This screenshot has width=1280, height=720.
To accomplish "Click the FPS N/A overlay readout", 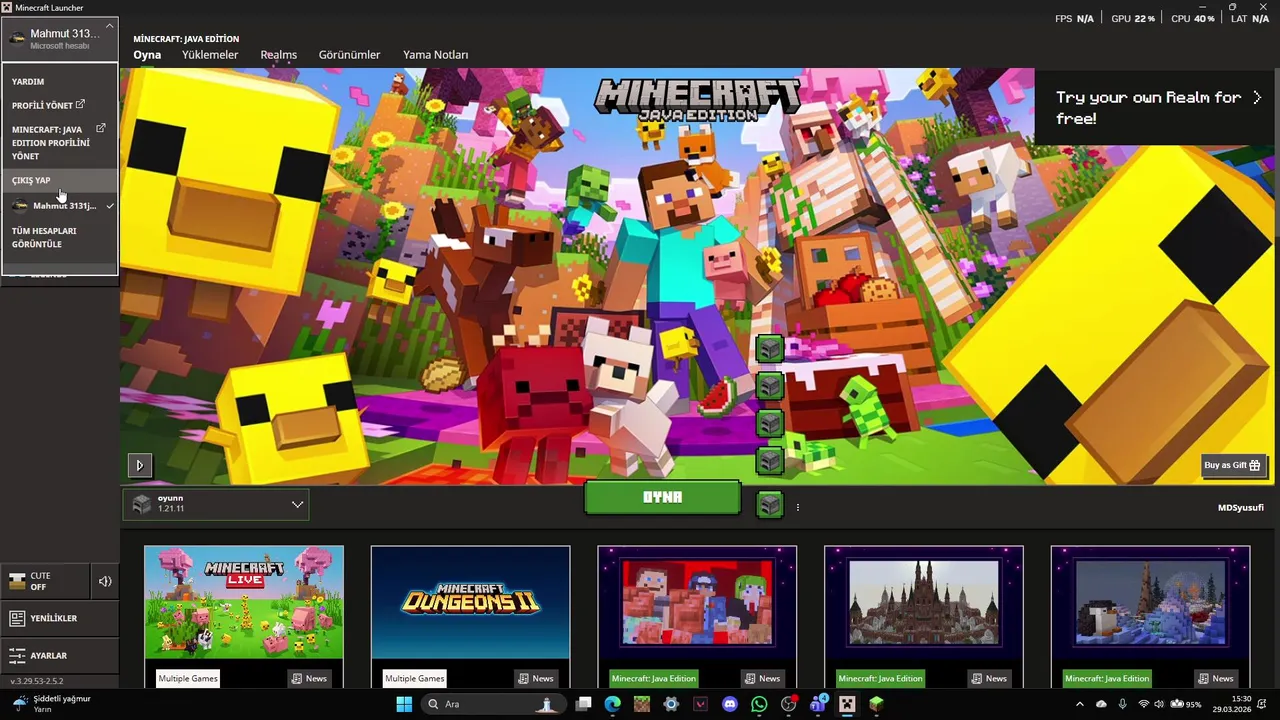I will coord(1074,19).
